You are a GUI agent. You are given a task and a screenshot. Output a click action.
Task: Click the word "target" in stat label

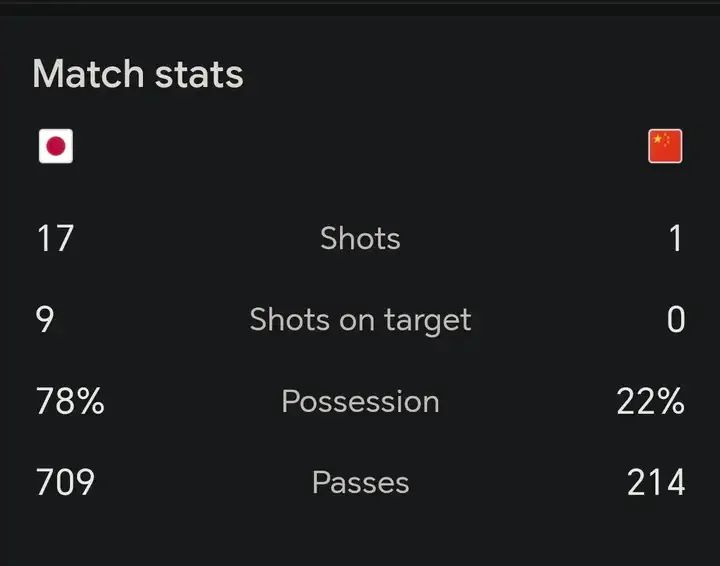(x=428, y=320)
